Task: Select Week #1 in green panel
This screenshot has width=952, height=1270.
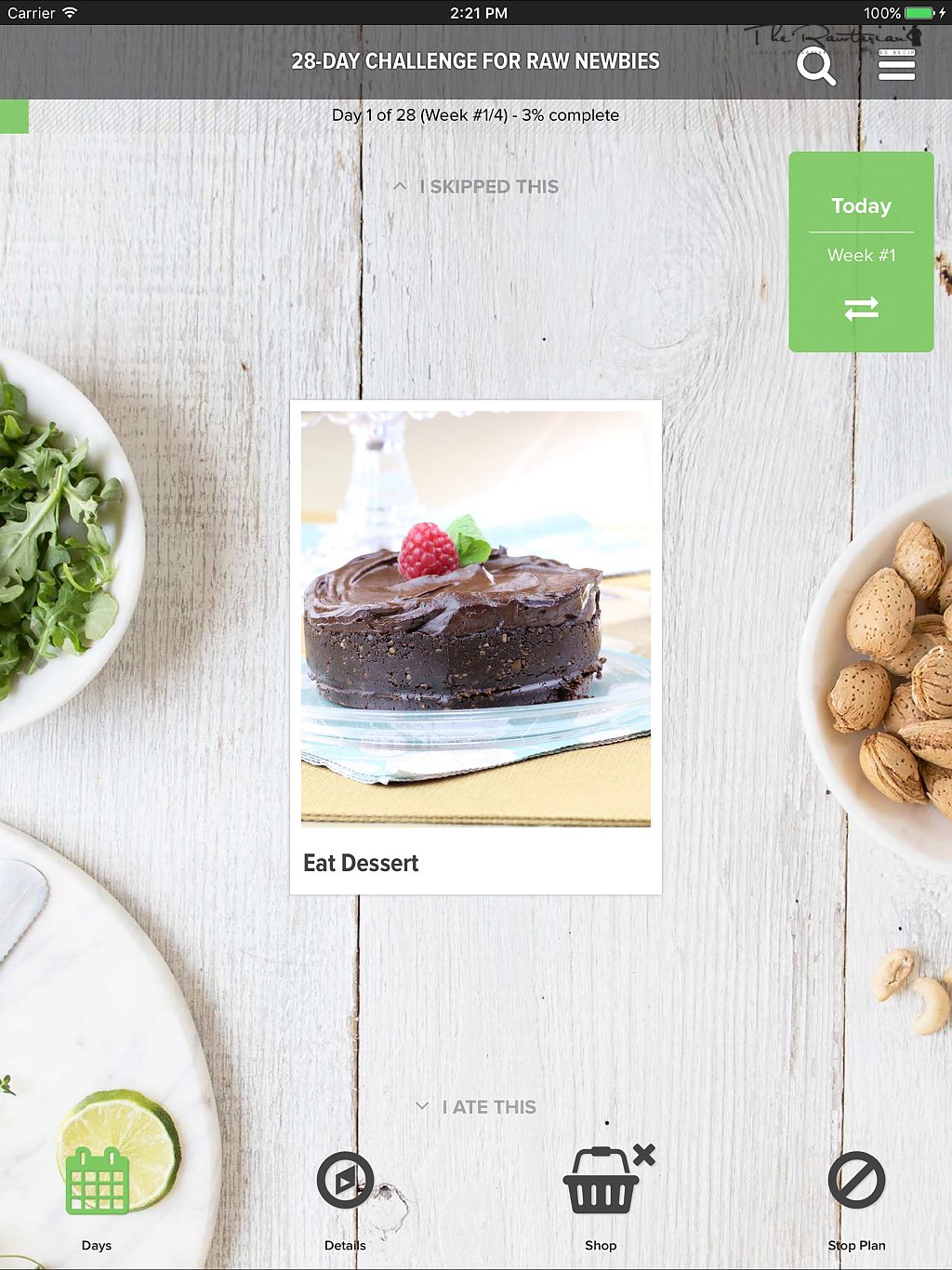Action: click(861, 256)
